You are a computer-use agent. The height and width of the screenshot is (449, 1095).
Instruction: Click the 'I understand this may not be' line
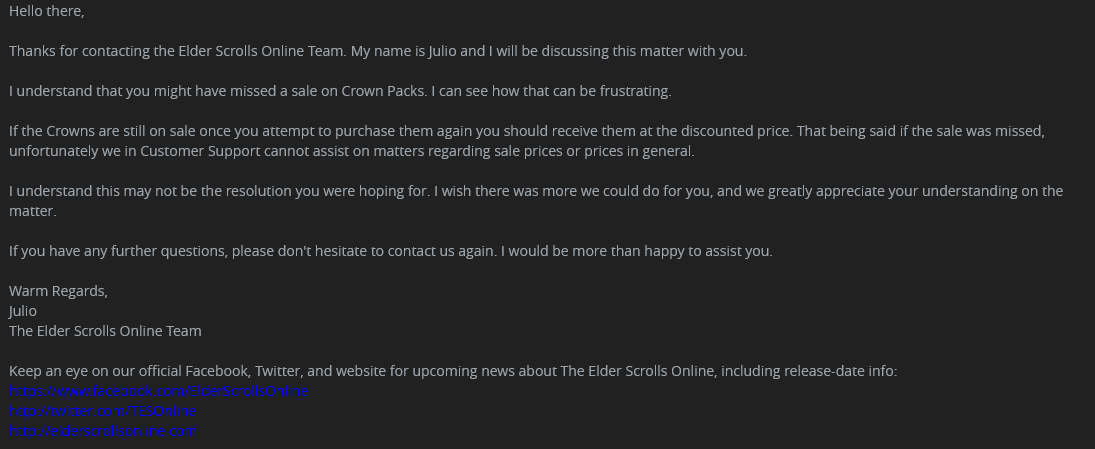click(536, 191)
